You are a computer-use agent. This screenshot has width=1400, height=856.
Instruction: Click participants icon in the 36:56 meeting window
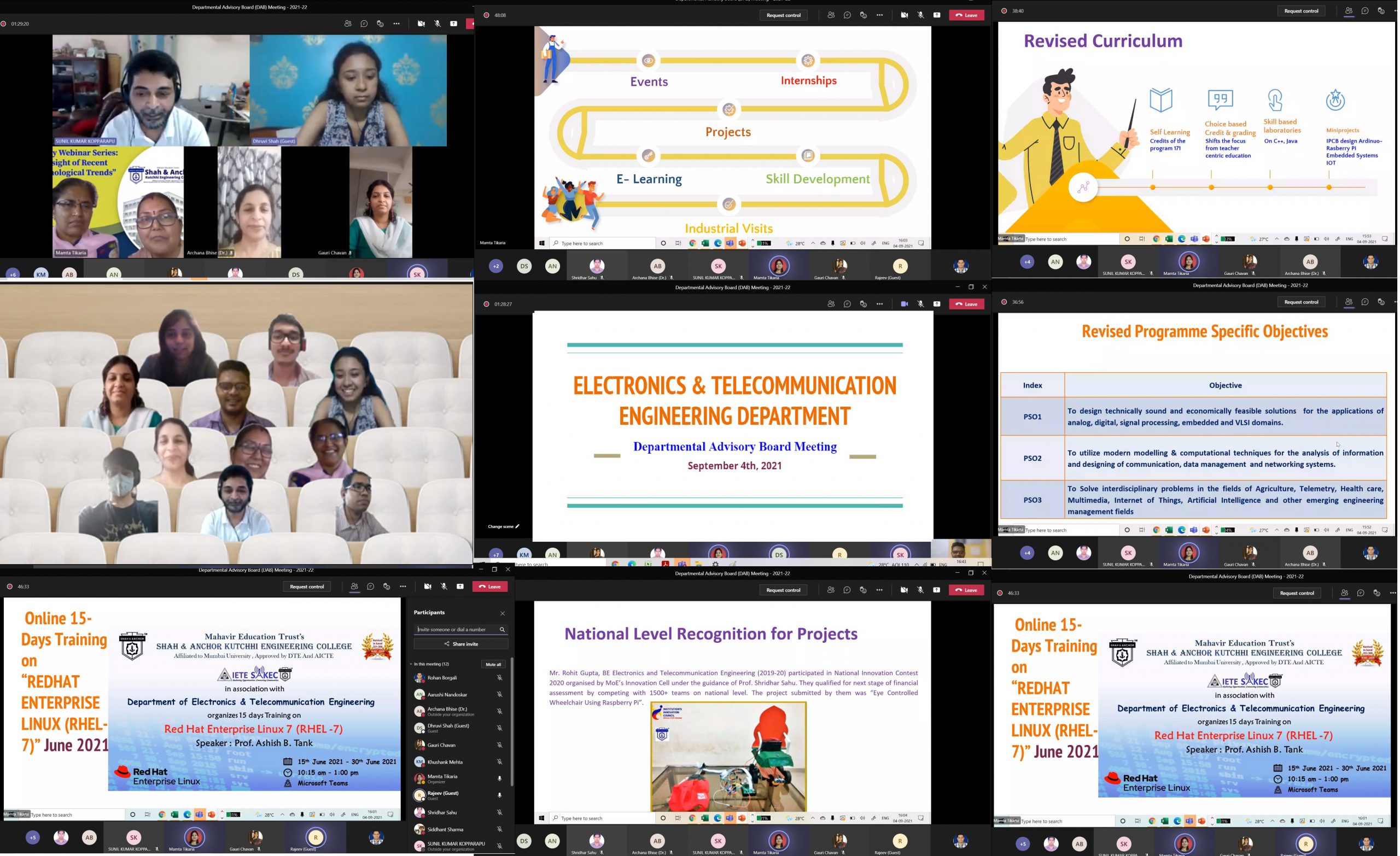pyautogui.click(x=1348, y=302)
